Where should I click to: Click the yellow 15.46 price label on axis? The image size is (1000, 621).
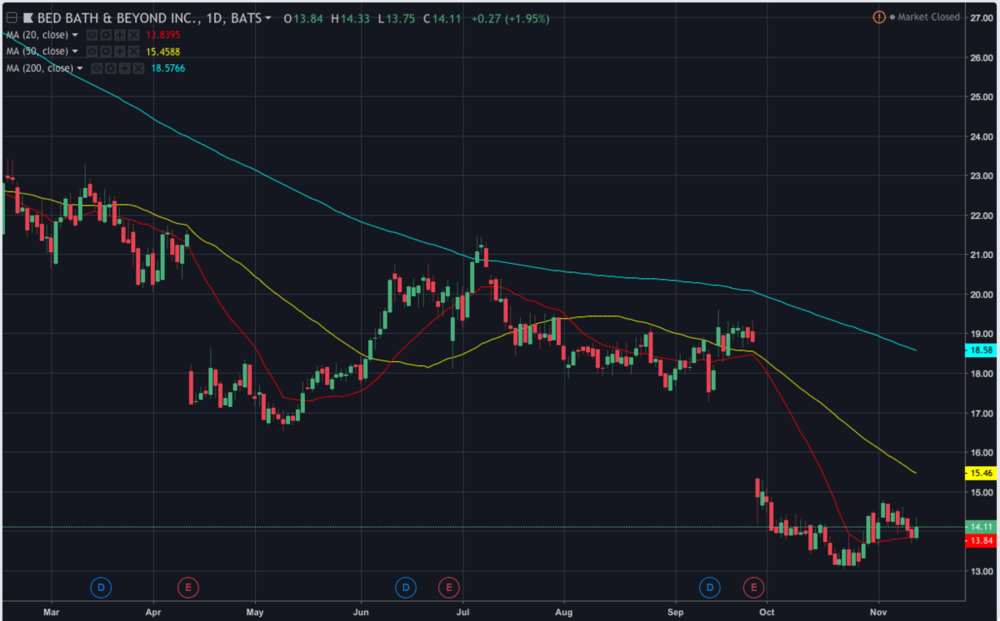[980, 472]
